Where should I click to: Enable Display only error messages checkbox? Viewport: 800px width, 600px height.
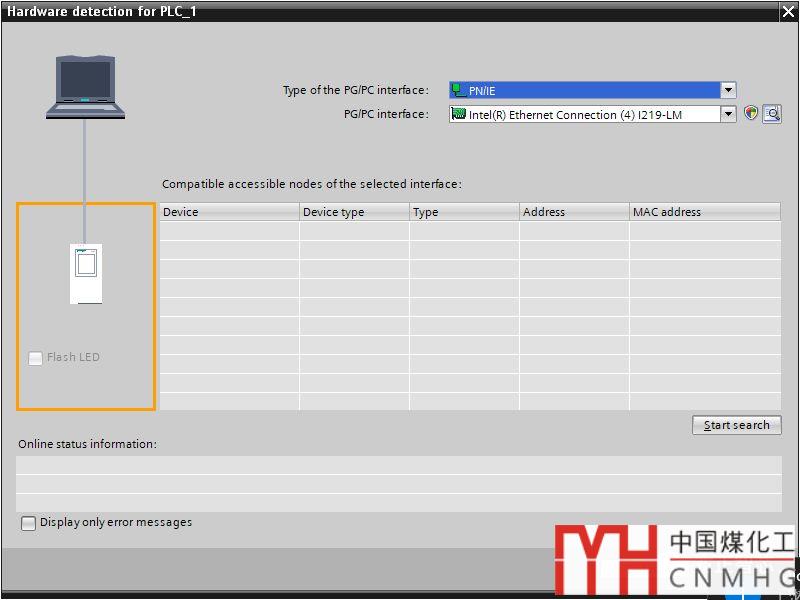28,523
